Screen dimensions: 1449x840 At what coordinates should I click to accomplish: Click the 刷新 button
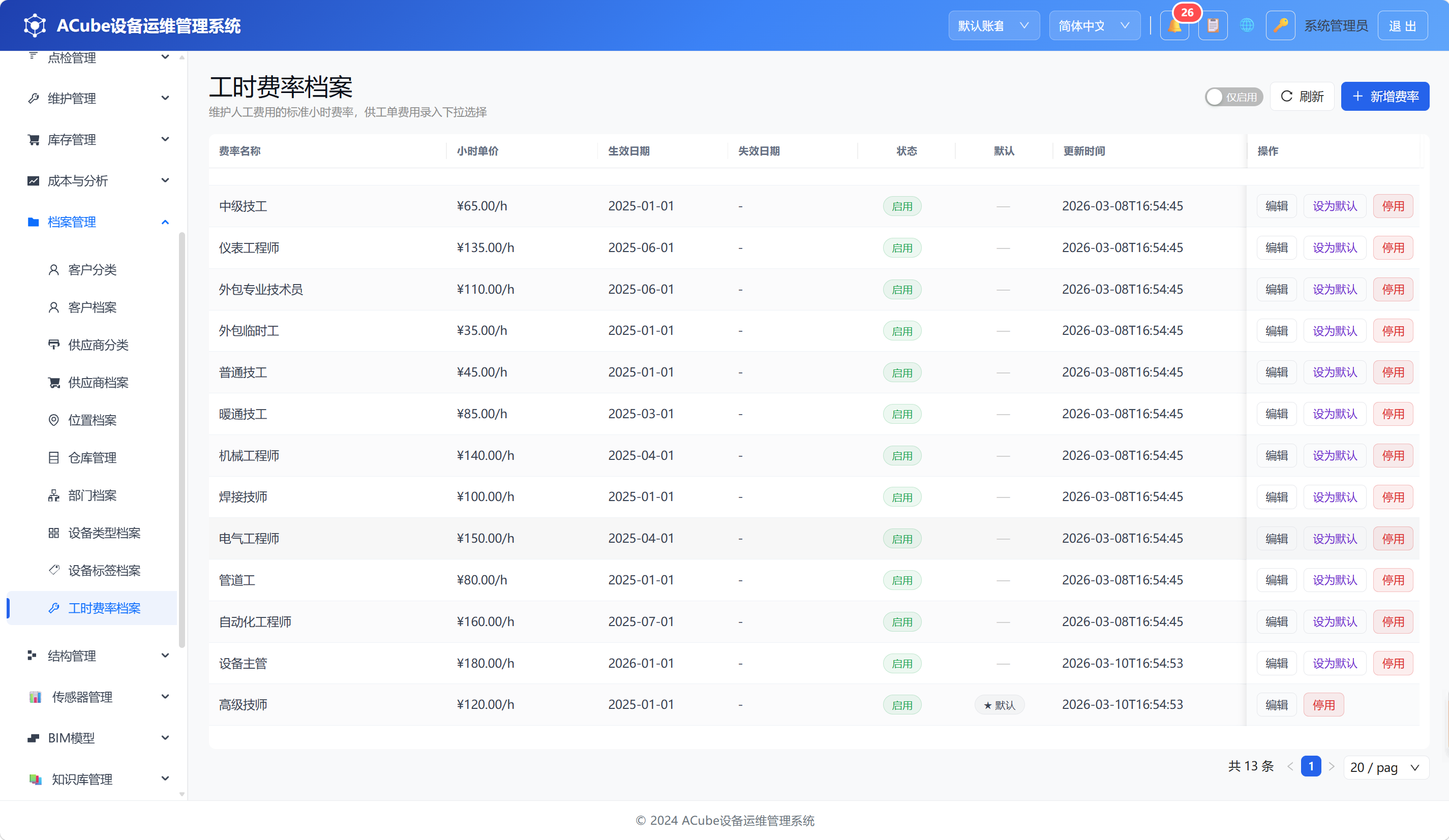pyautogui.click(x=1302, y=97)
